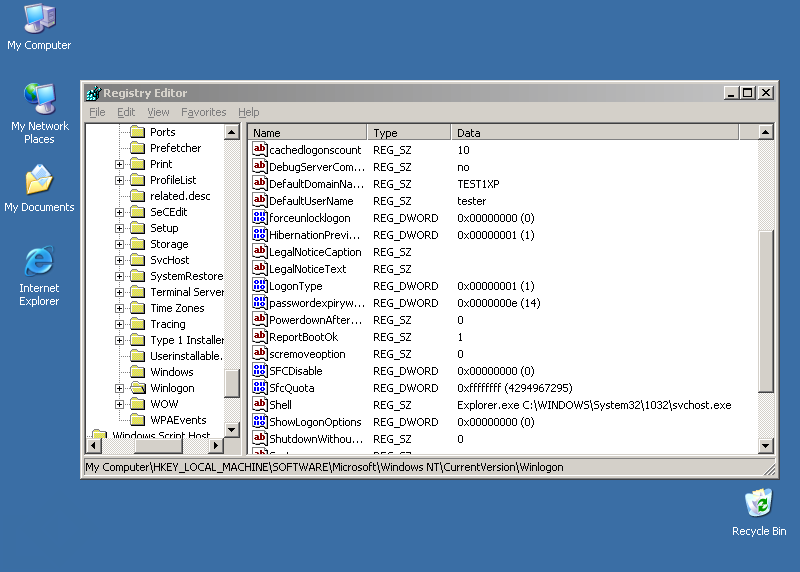Viewport: 800px width, 572px height.
Task: Expand the Time Zones key
Action: (119, 308)
